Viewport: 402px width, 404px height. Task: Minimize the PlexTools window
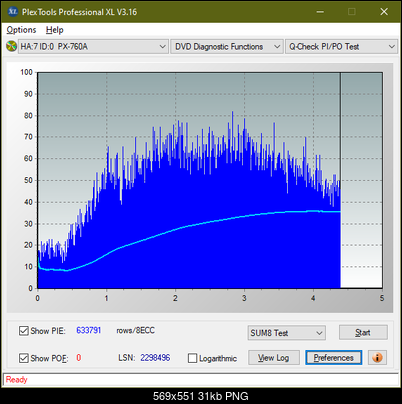(320, 12)
